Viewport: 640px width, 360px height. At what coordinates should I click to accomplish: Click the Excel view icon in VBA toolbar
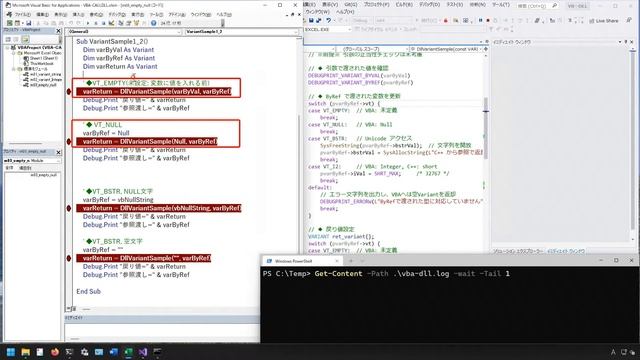tap(9, 23)
